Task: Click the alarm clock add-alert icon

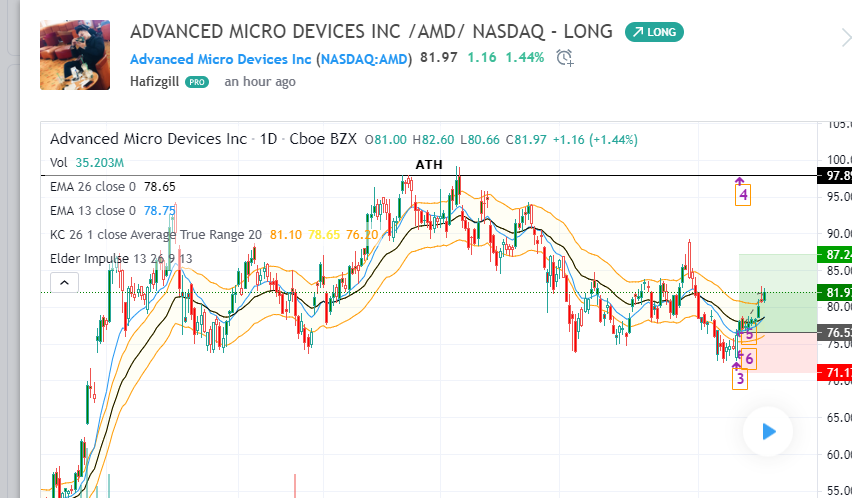Action: point(565,58)
